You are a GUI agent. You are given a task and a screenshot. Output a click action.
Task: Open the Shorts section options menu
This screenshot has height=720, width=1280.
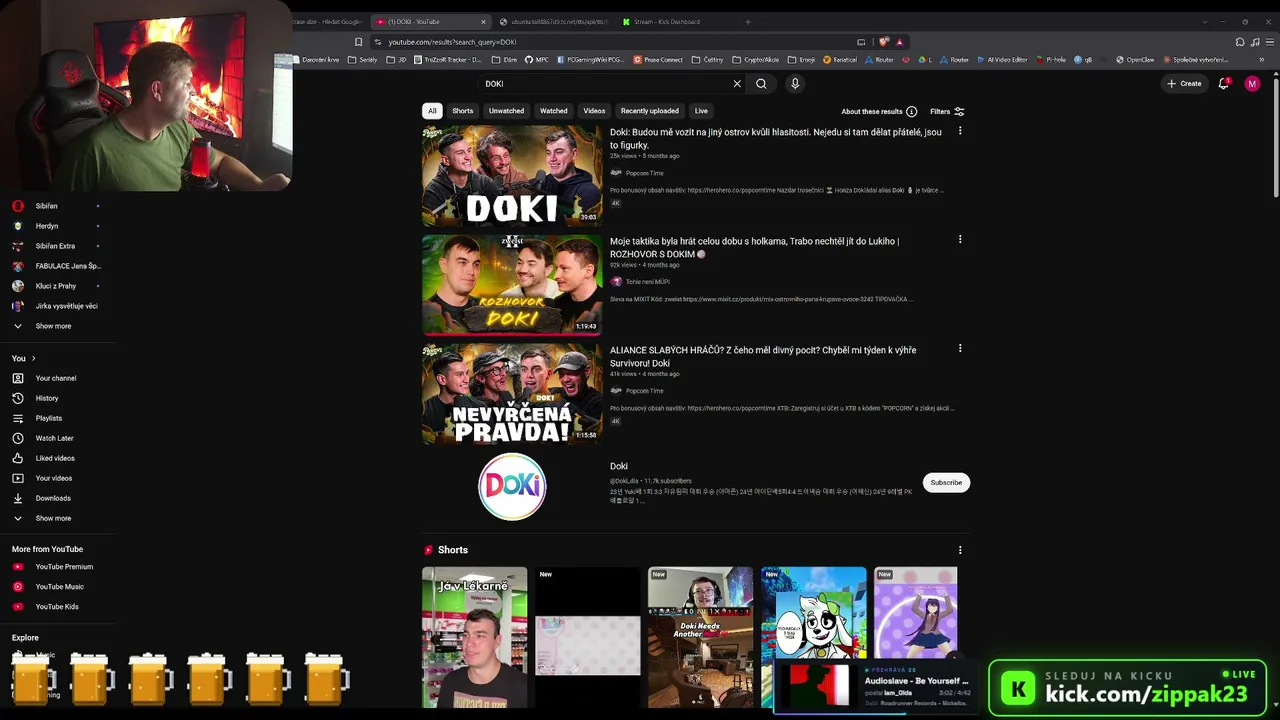[x=960, y=550]
